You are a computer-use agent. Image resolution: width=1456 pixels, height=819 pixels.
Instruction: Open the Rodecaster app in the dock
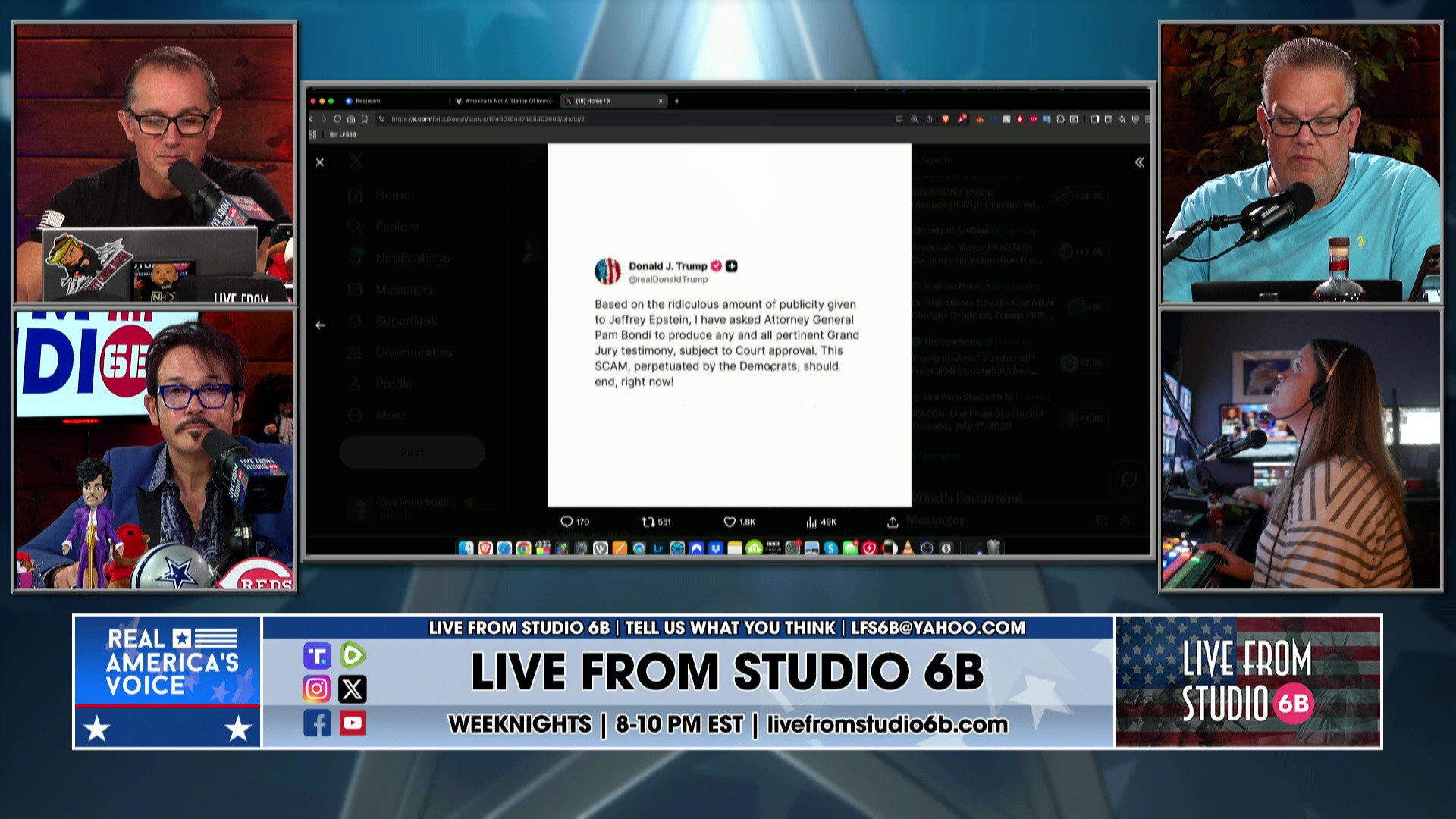[x=773, y=547]
